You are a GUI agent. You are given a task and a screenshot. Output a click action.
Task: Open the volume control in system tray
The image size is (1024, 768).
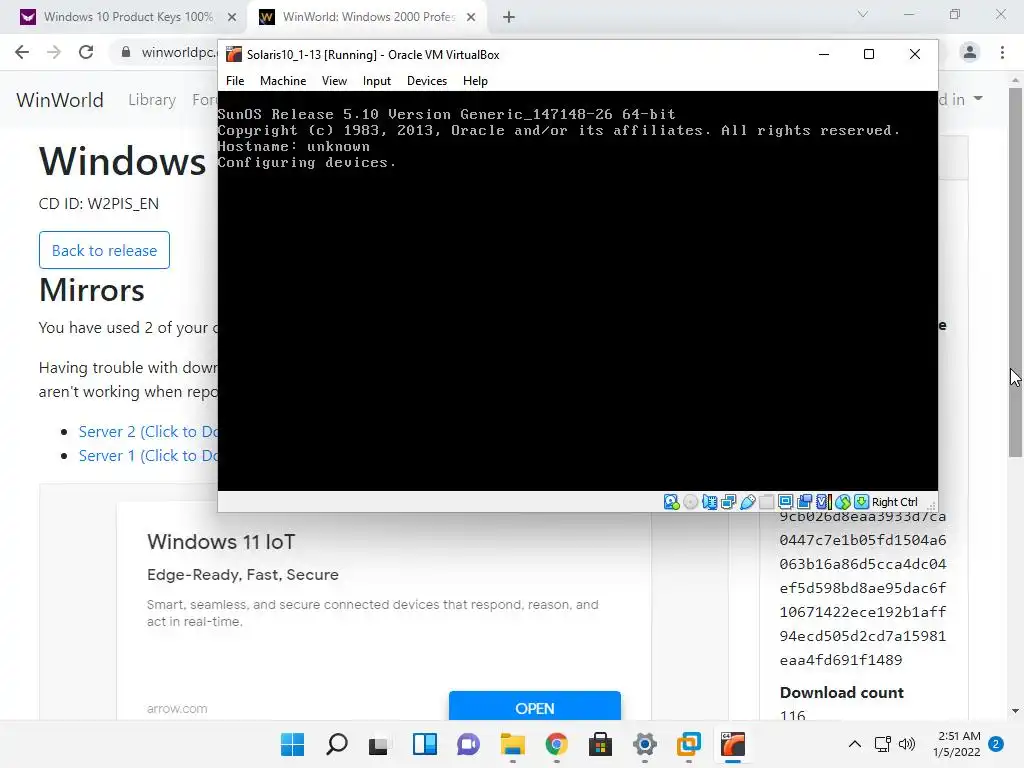click(x=907, y=744)
